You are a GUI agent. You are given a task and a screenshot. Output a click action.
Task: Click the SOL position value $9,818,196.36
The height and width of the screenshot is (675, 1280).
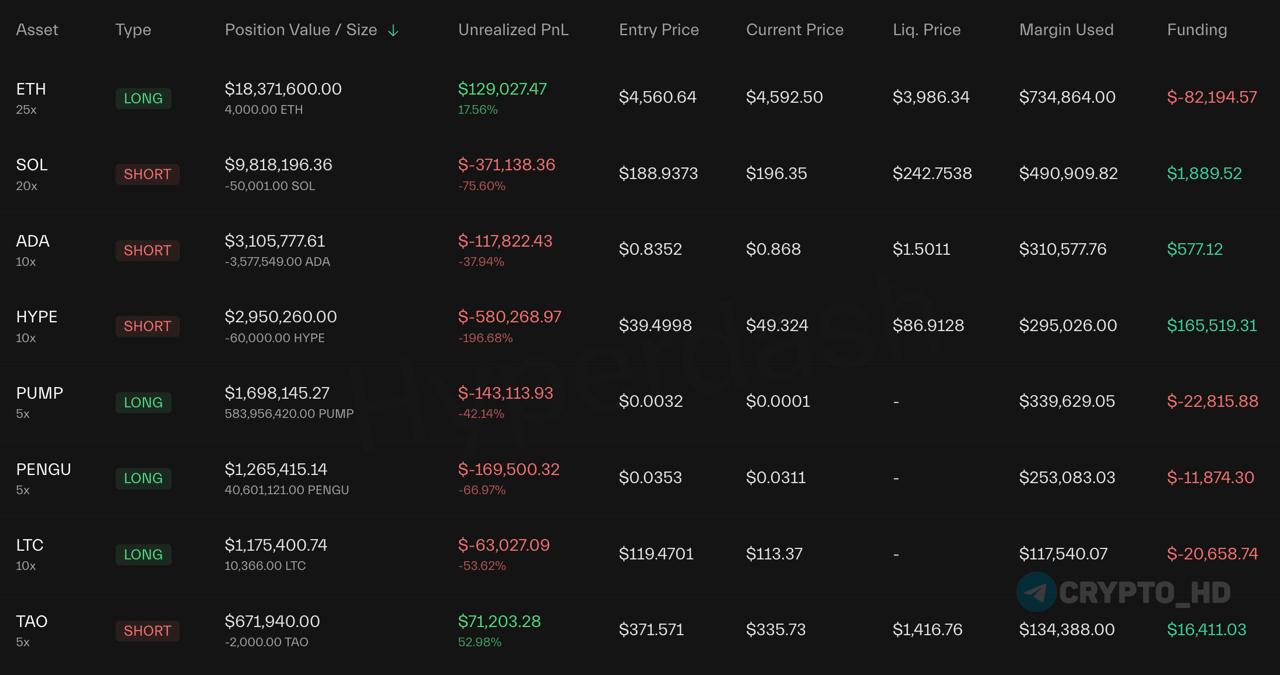tap(279, 165)
